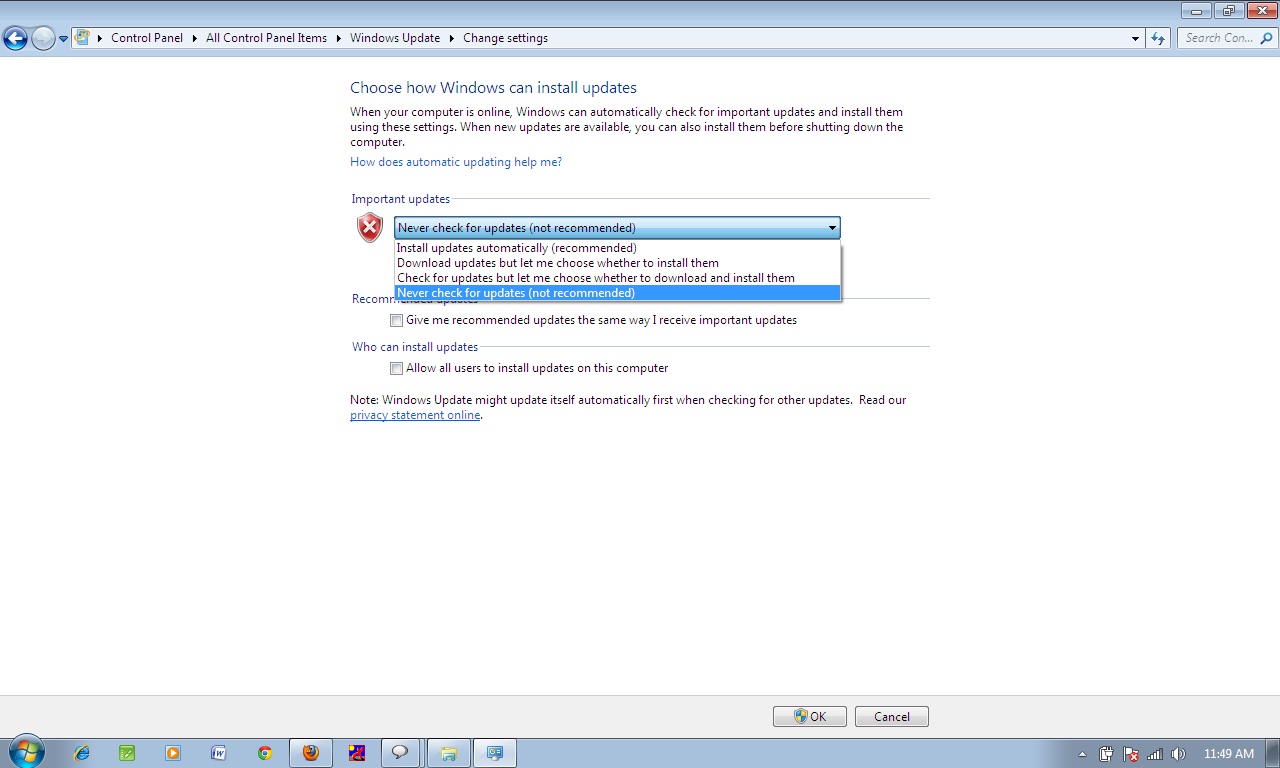Click Show desktop strip beside the clock
This screenshot has height=768, width=1280.
pos(1273,753)
